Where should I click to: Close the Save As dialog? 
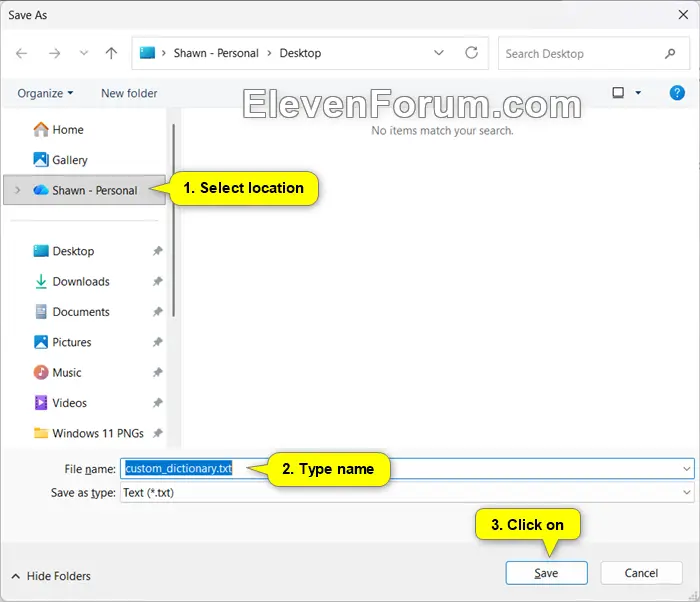coord(683,15)
